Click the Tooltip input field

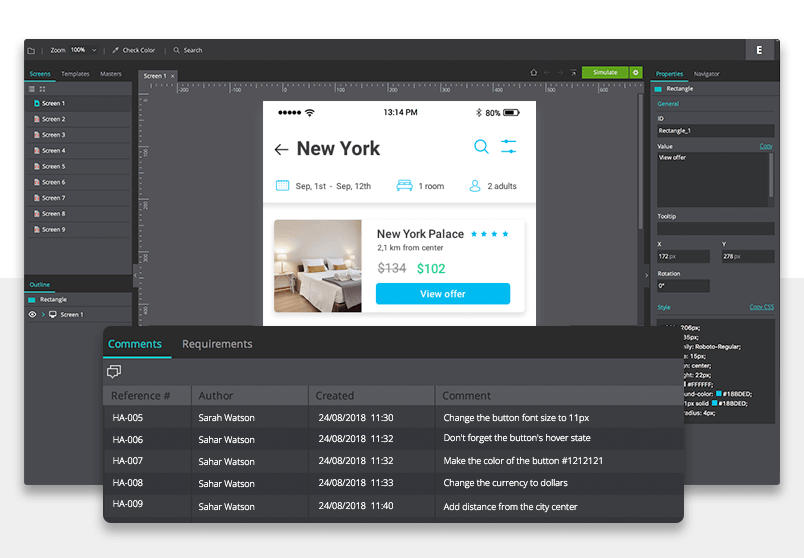715,228
